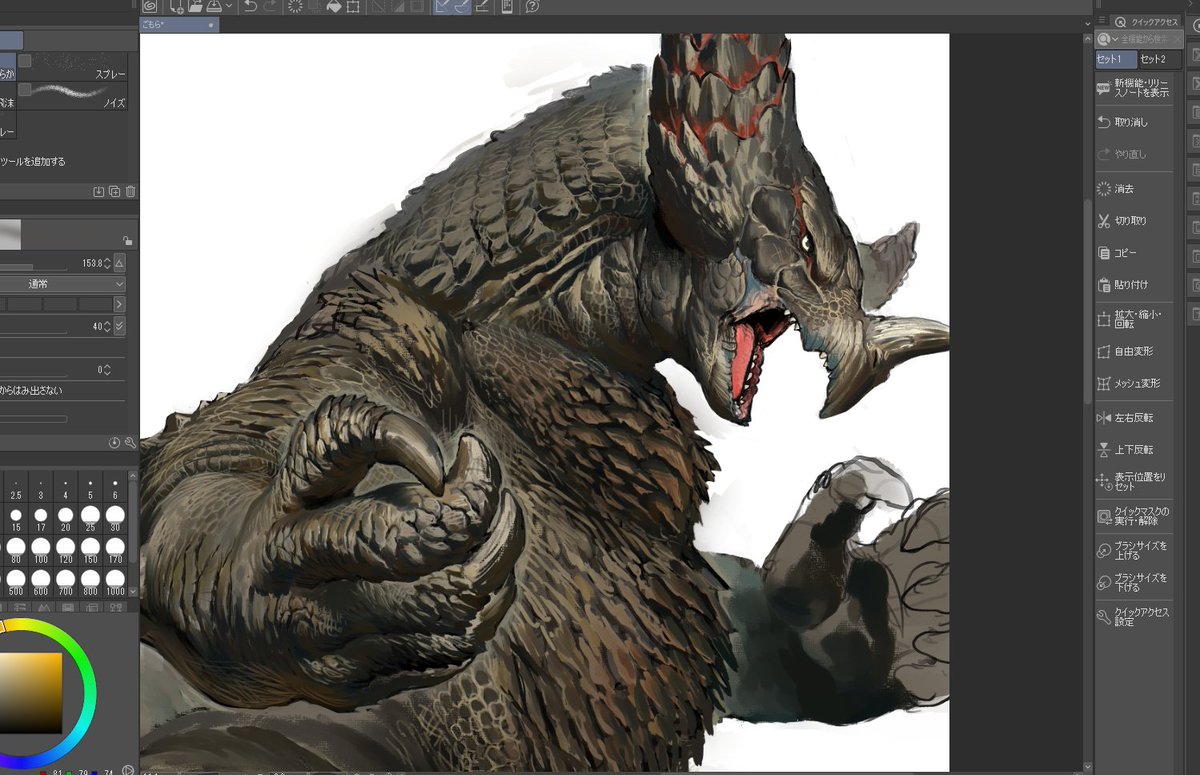Adjust the brush size 153.8 stepper
The height and width of the screenshot is (775, 1200).
coord(108,263)
